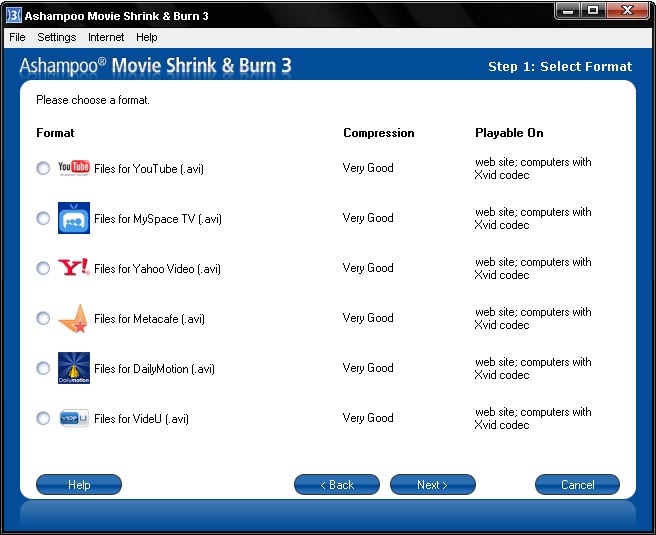This screenshot has width=656, height=535.
Task: Click the 'Files for MySpace TV (.avi)' label
Action: (158, 218)
